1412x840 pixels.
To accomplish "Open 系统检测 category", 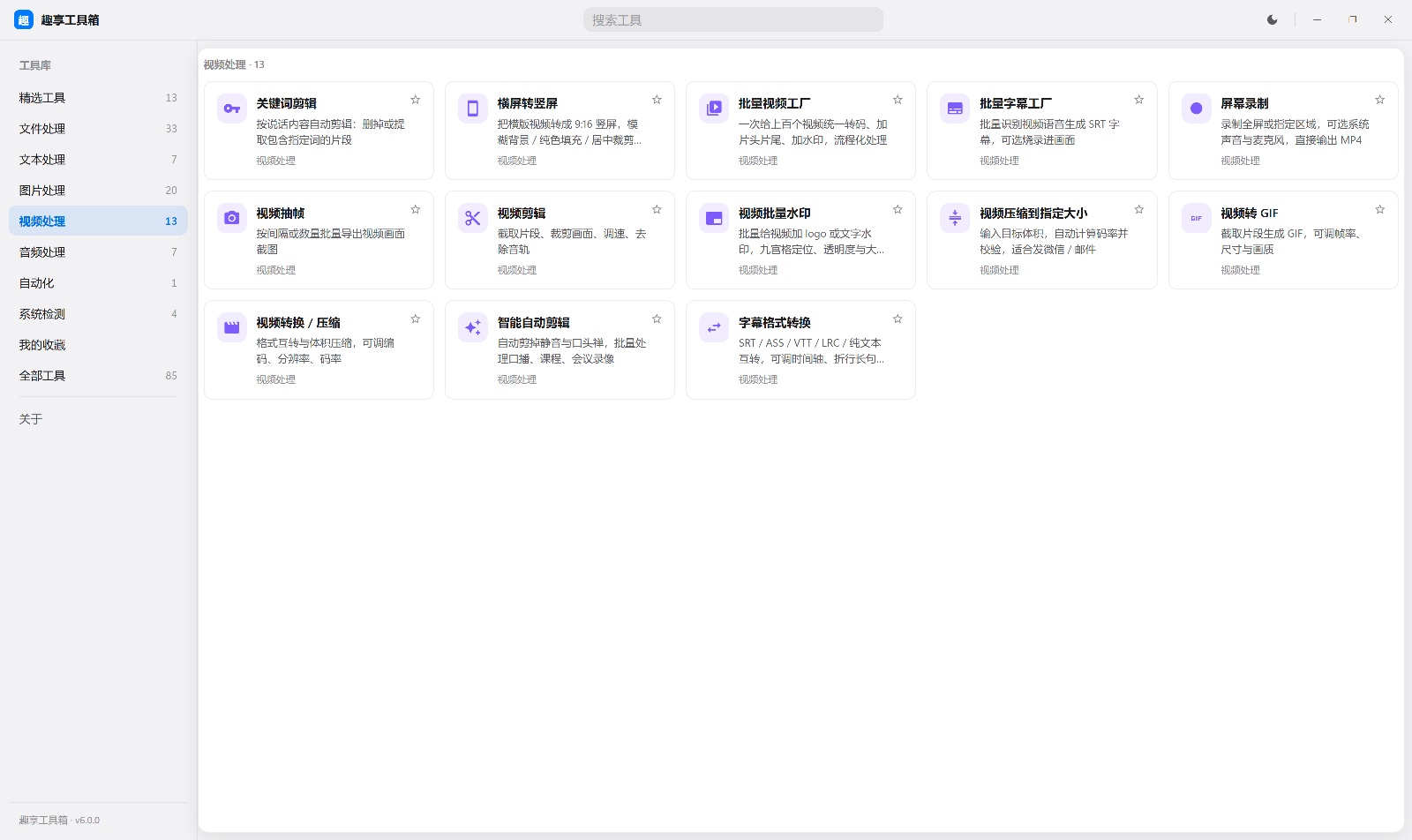I will 98,314.
